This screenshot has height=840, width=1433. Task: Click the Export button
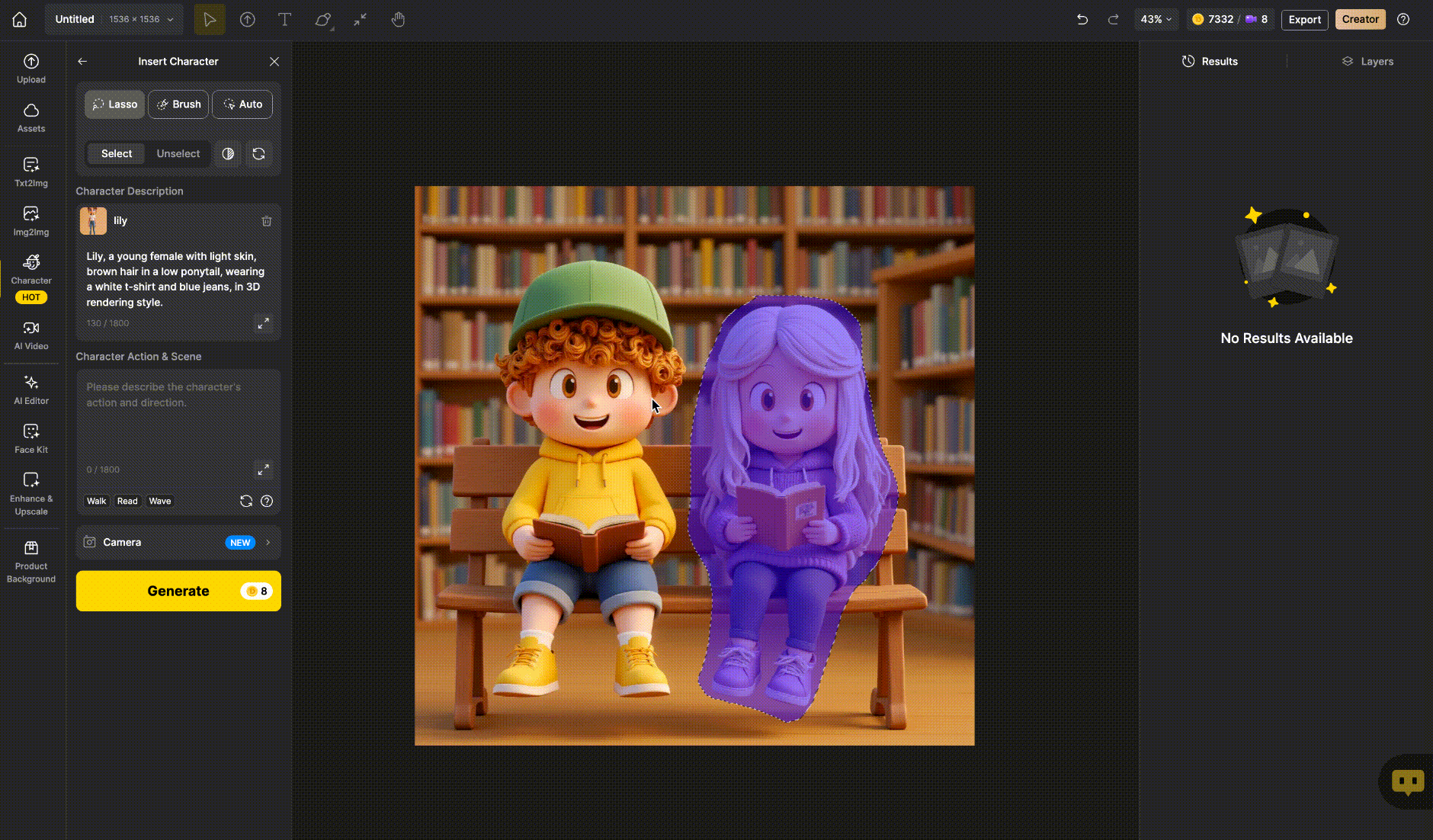click(1304, 20)
